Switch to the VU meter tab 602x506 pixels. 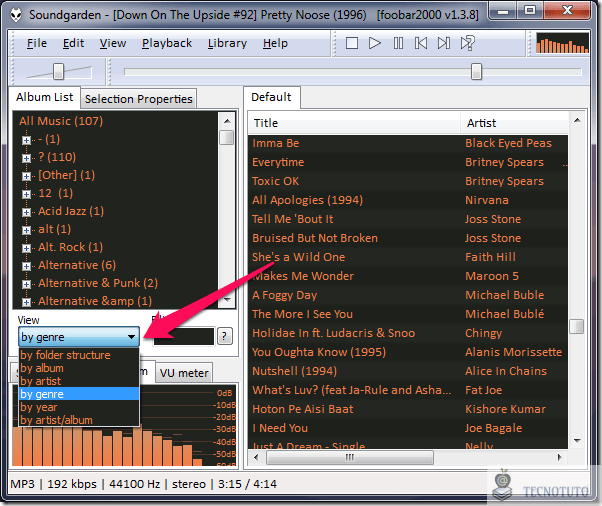[184, 373]
